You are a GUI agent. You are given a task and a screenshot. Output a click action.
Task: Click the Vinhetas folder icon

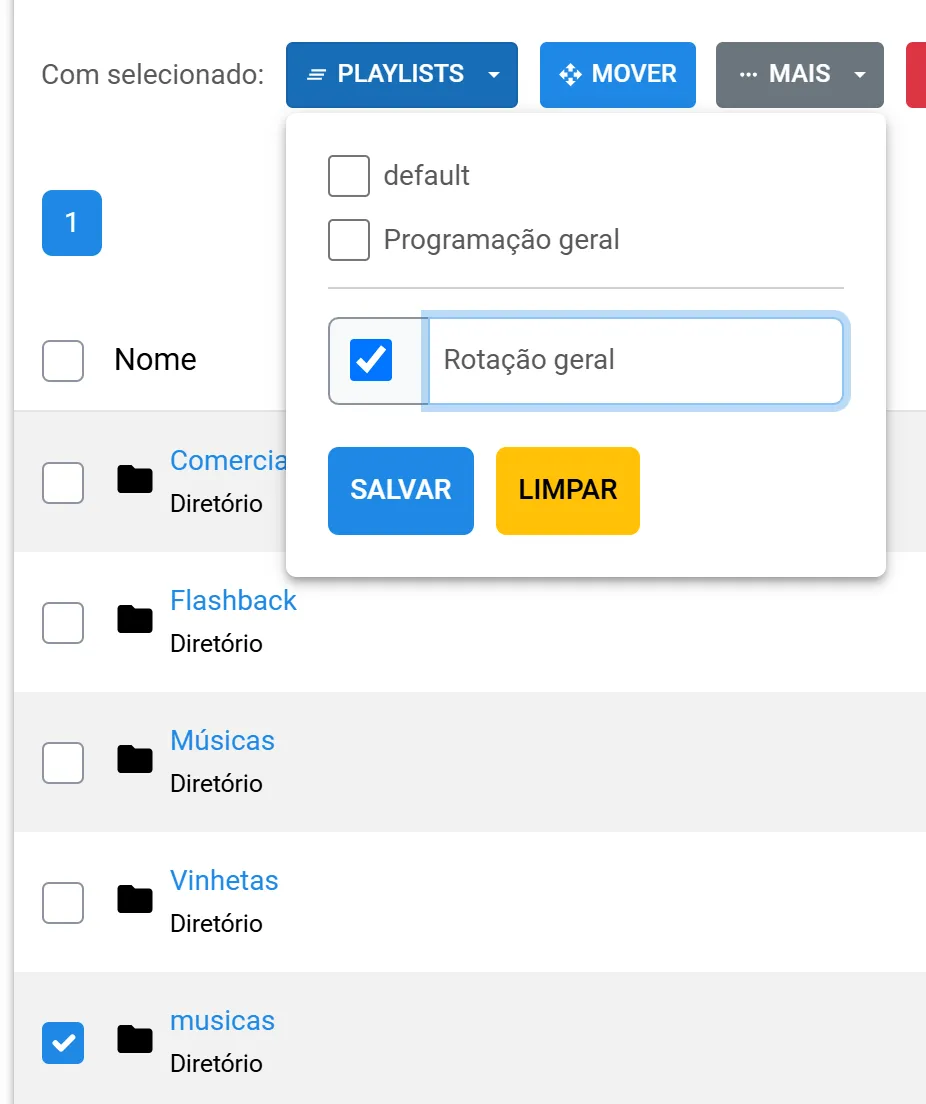click(135, 899)
